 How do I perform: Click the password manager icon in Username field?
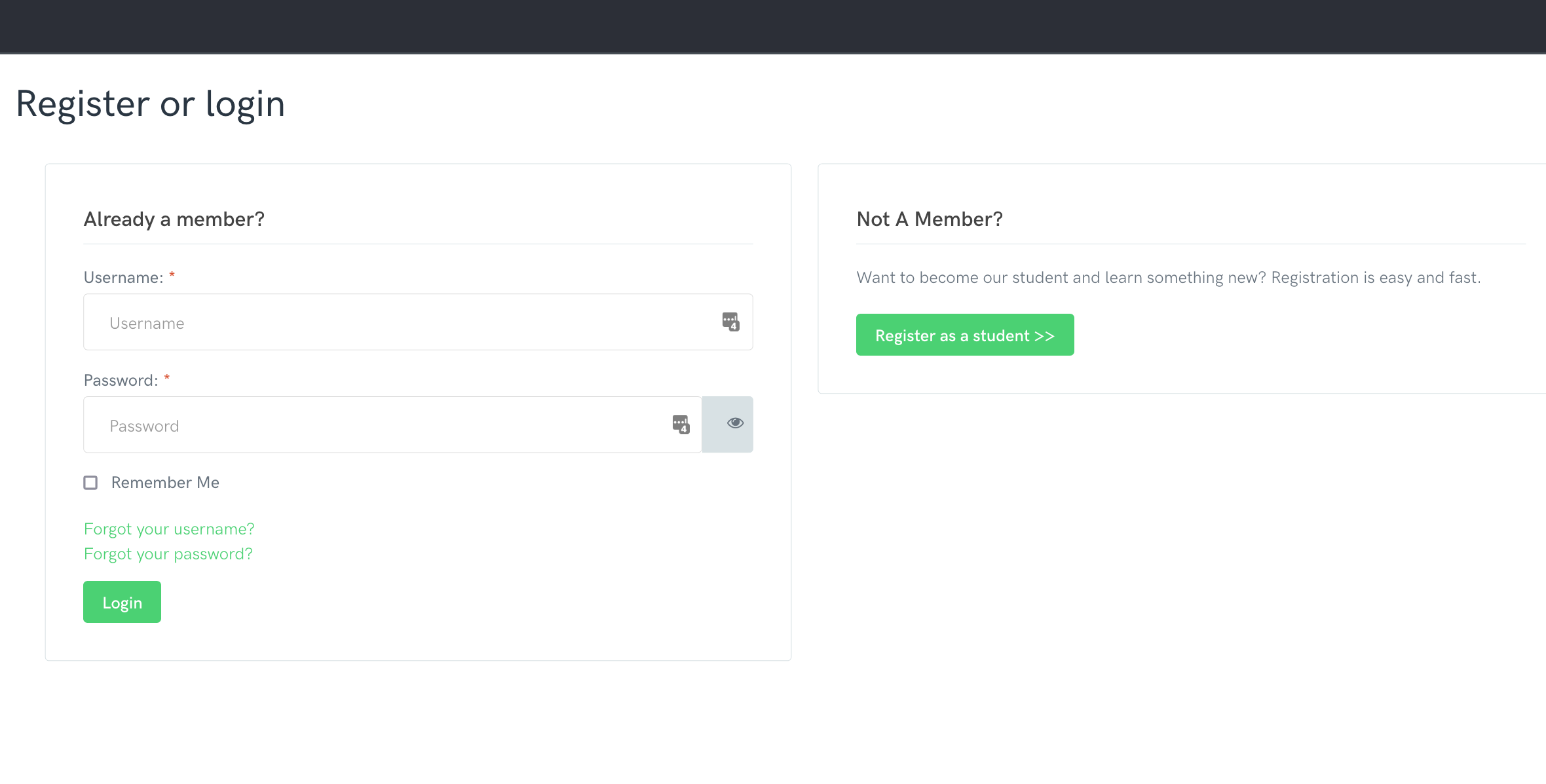tap(730, 322)
